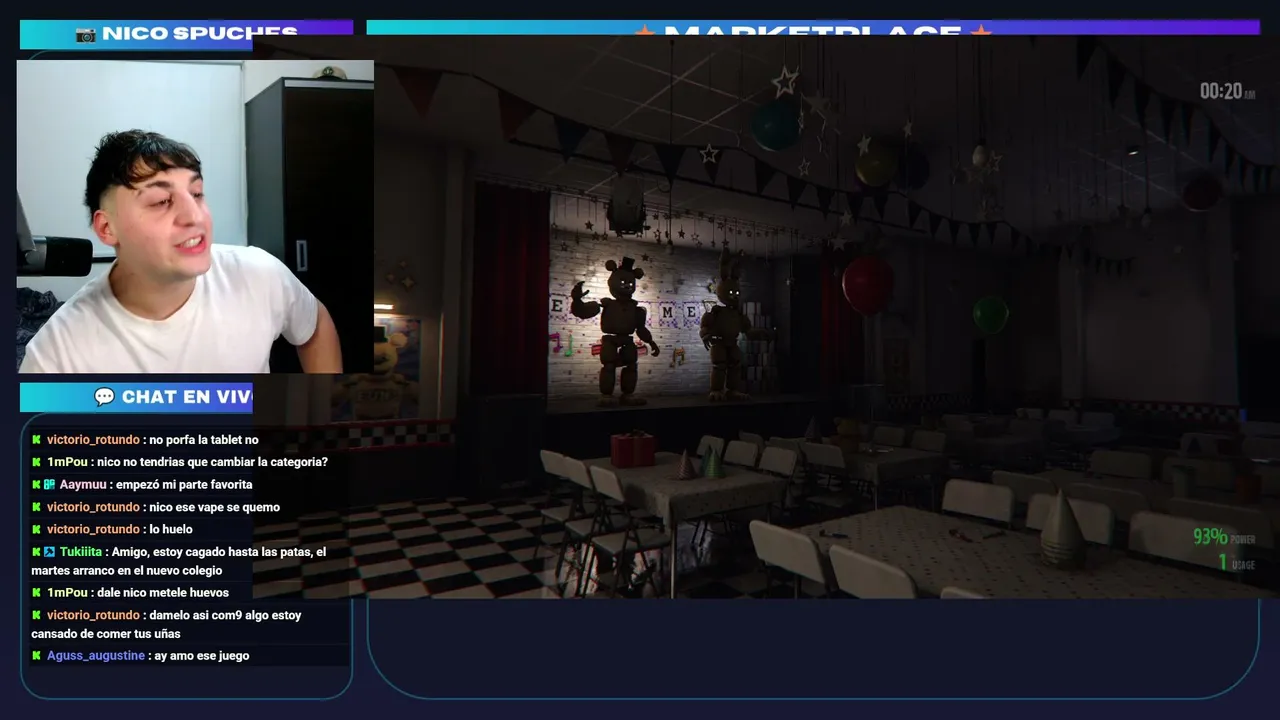The image size is (1280, 720).
Task: Select the message mentioning 'comer tus uñas'
Action: tap(166, 624)
